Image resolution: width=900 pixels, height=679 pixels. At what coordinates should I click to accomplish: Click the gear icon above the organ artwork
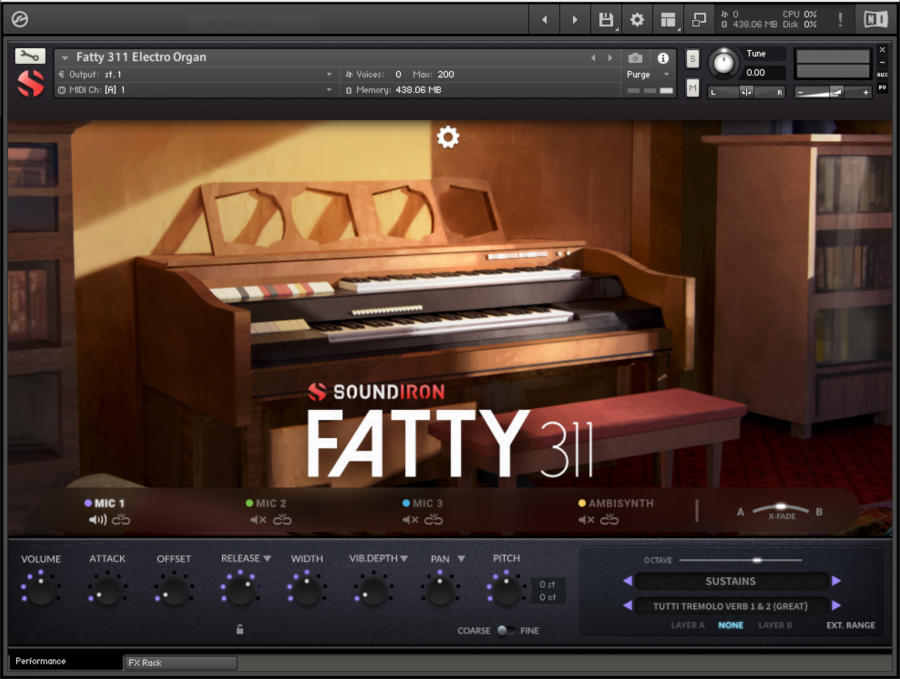coord(447,137)
